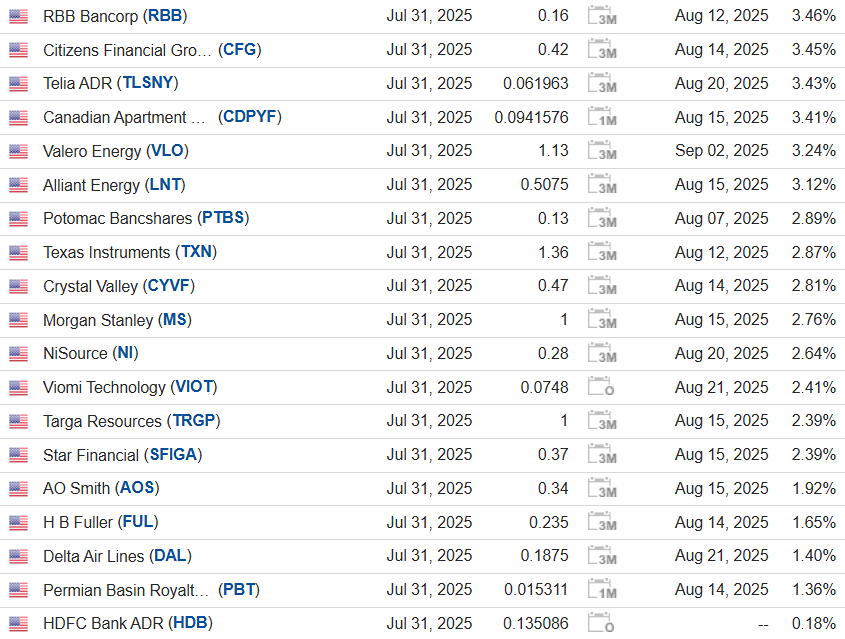
Task: Open the Telia ADR (TLSNY) link
Action: (110, 83)
